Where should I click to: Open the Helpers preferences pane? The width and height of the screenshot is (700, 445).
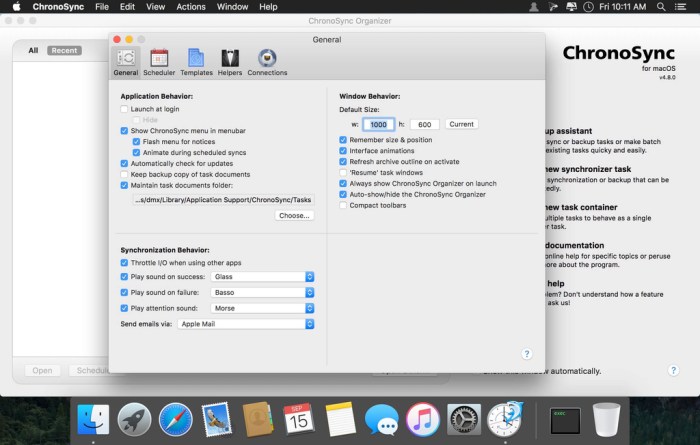coord(231,62)
